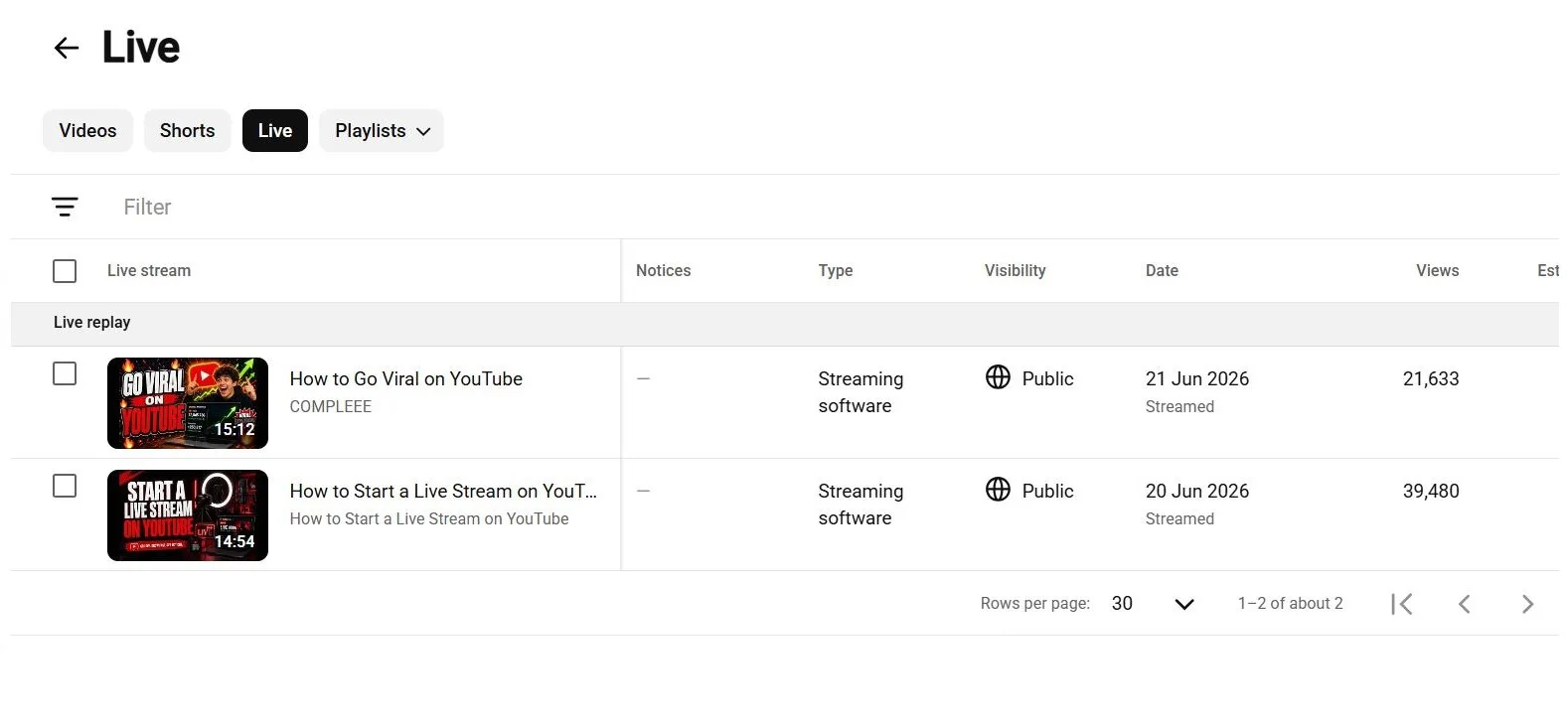Image resolution: width=1568 pixels, height=727 pixels.
Task: Click the Live stream column header
Action: 149,270
